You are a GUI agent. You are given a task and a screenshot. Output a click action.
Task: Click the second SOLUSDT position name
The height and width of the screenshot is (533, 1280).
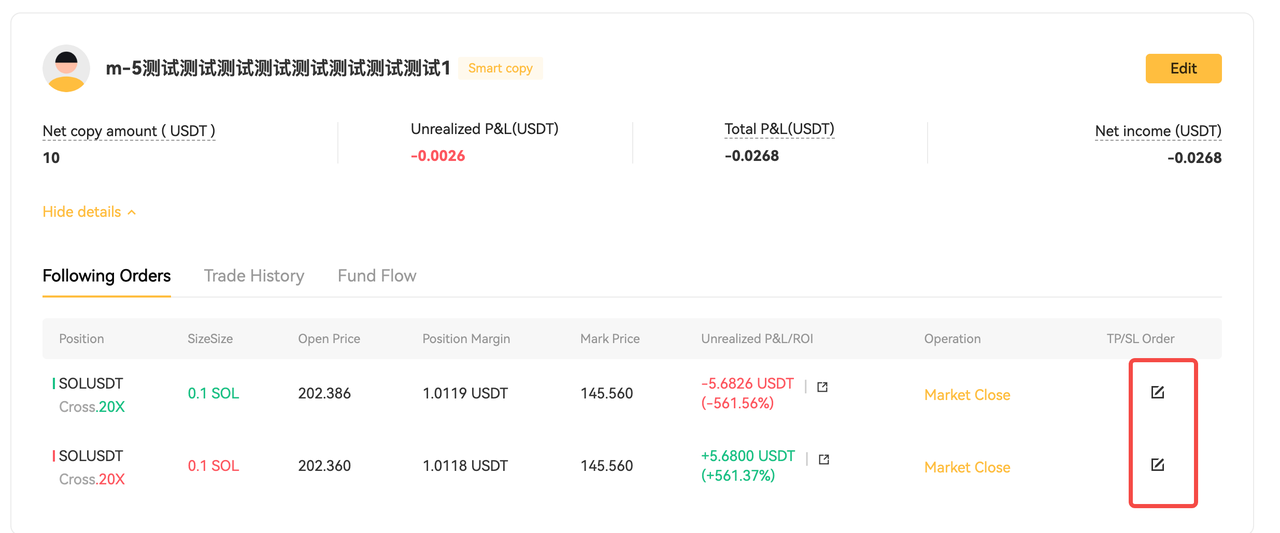pyautogui.click(x=91, y=455)
